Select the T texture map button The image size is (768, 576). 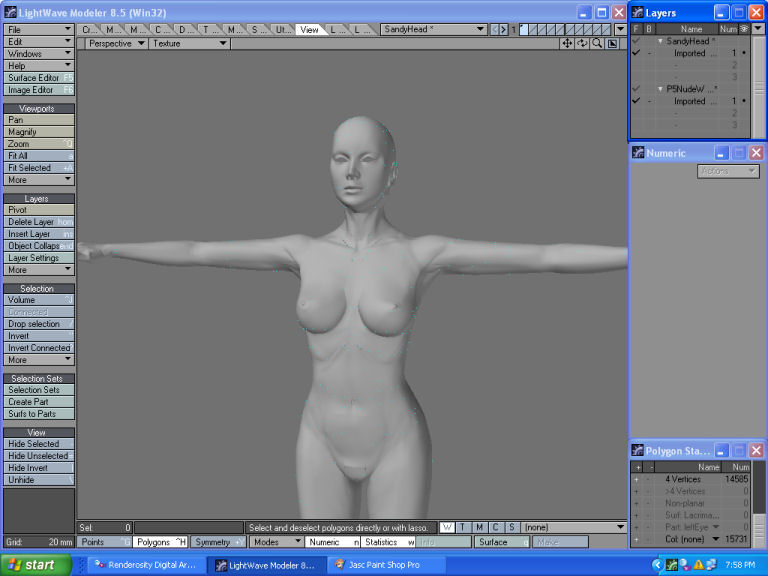point(463,527)
